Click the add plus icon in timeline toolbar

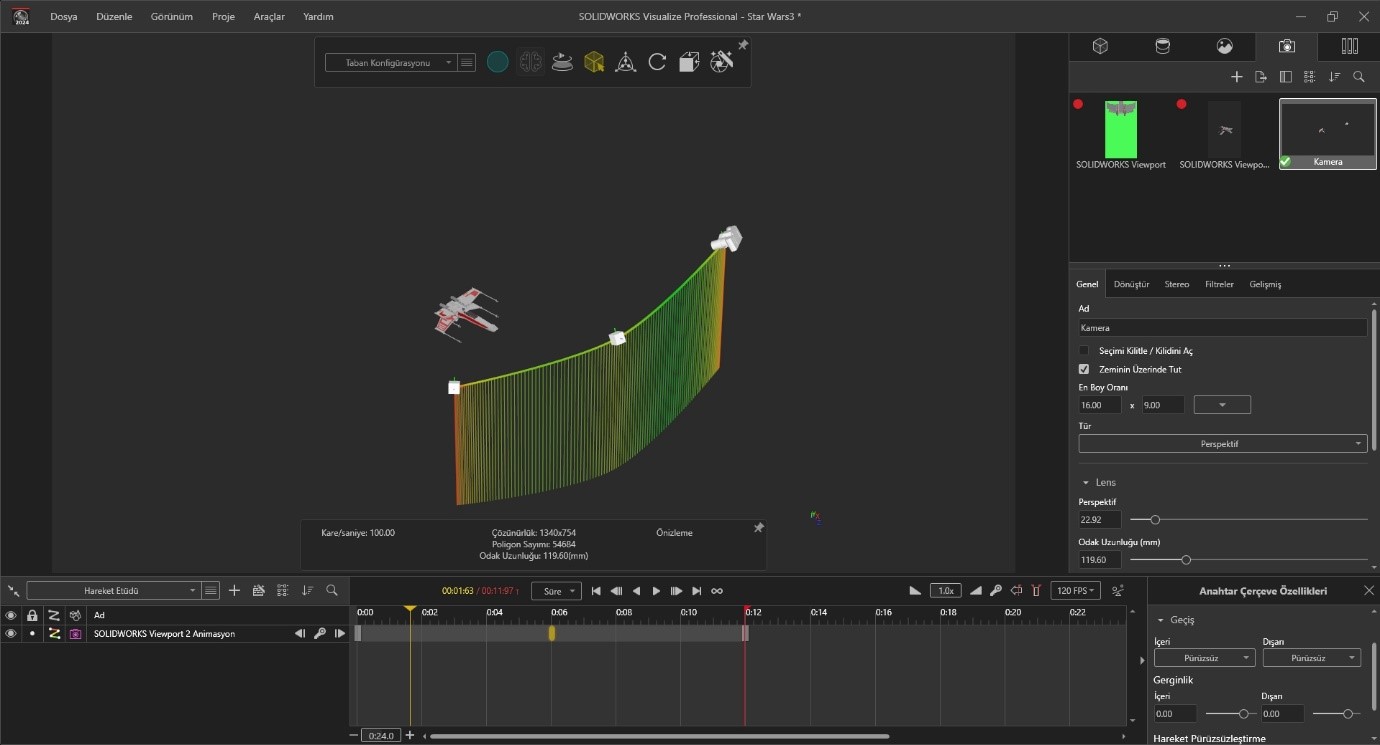point(234,591)
